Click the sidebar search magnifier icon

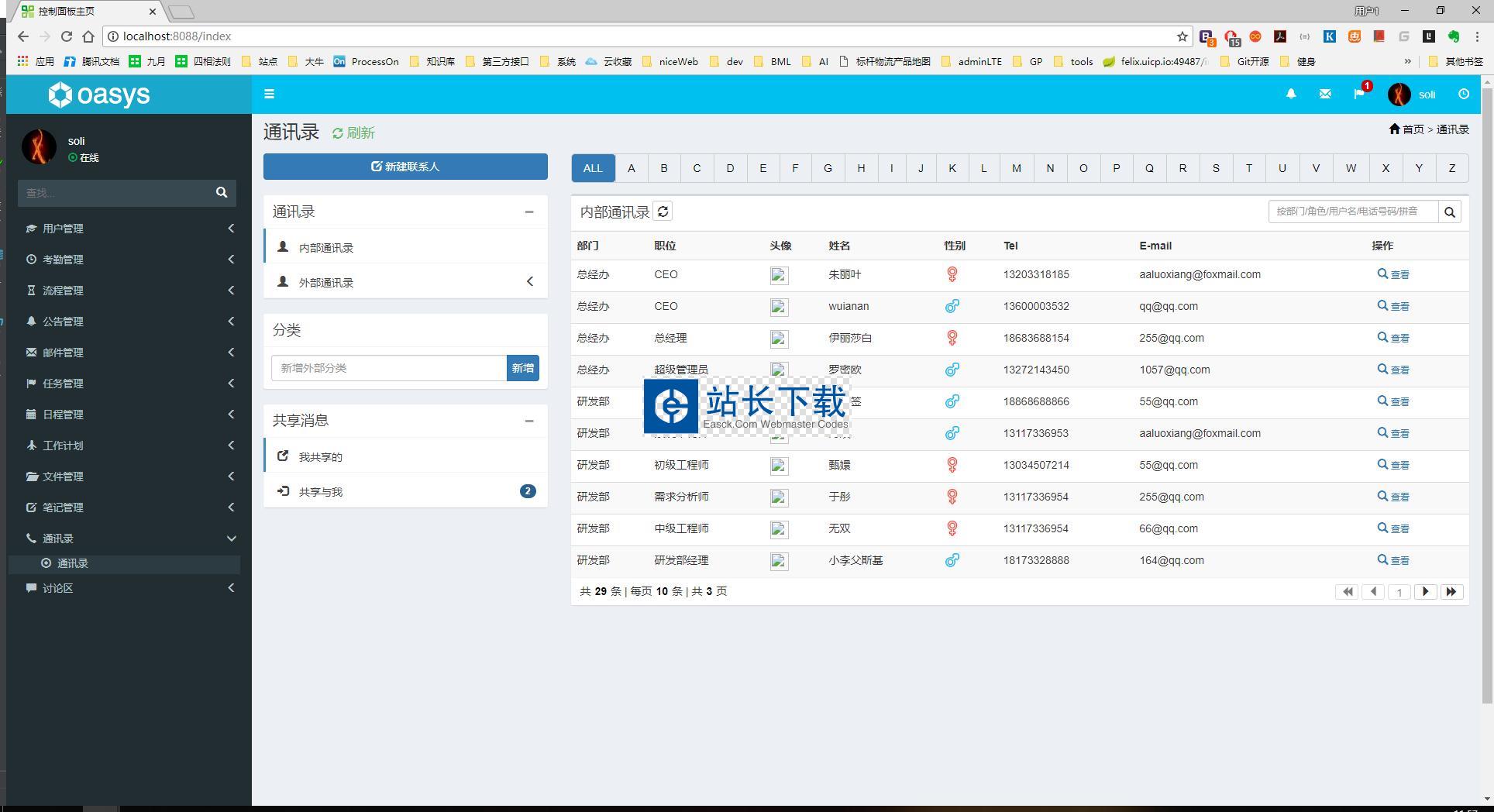click(x=222, y=193)
